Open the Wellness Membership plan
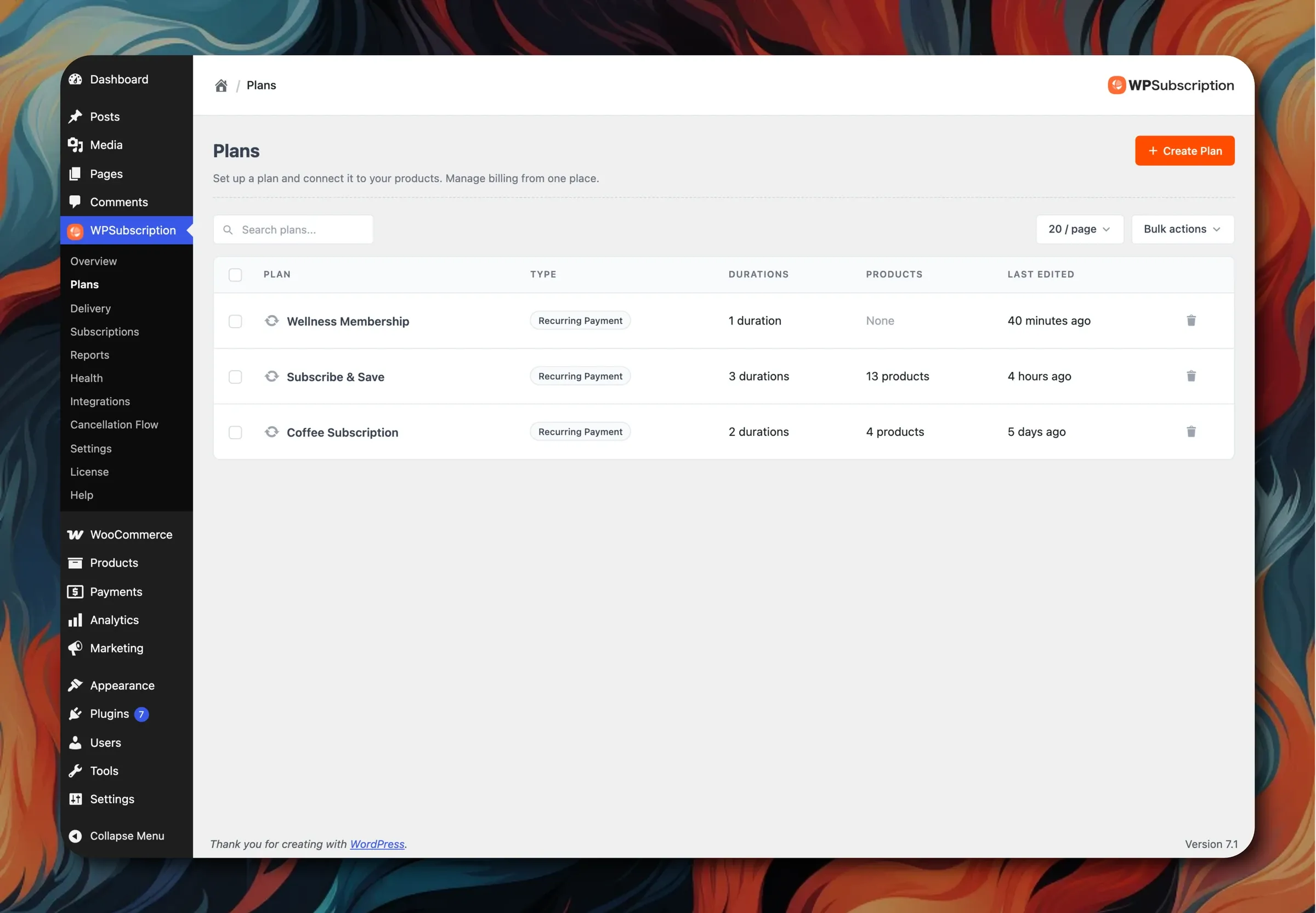Viewport: 1316px width, 913px height. point(348,321)
